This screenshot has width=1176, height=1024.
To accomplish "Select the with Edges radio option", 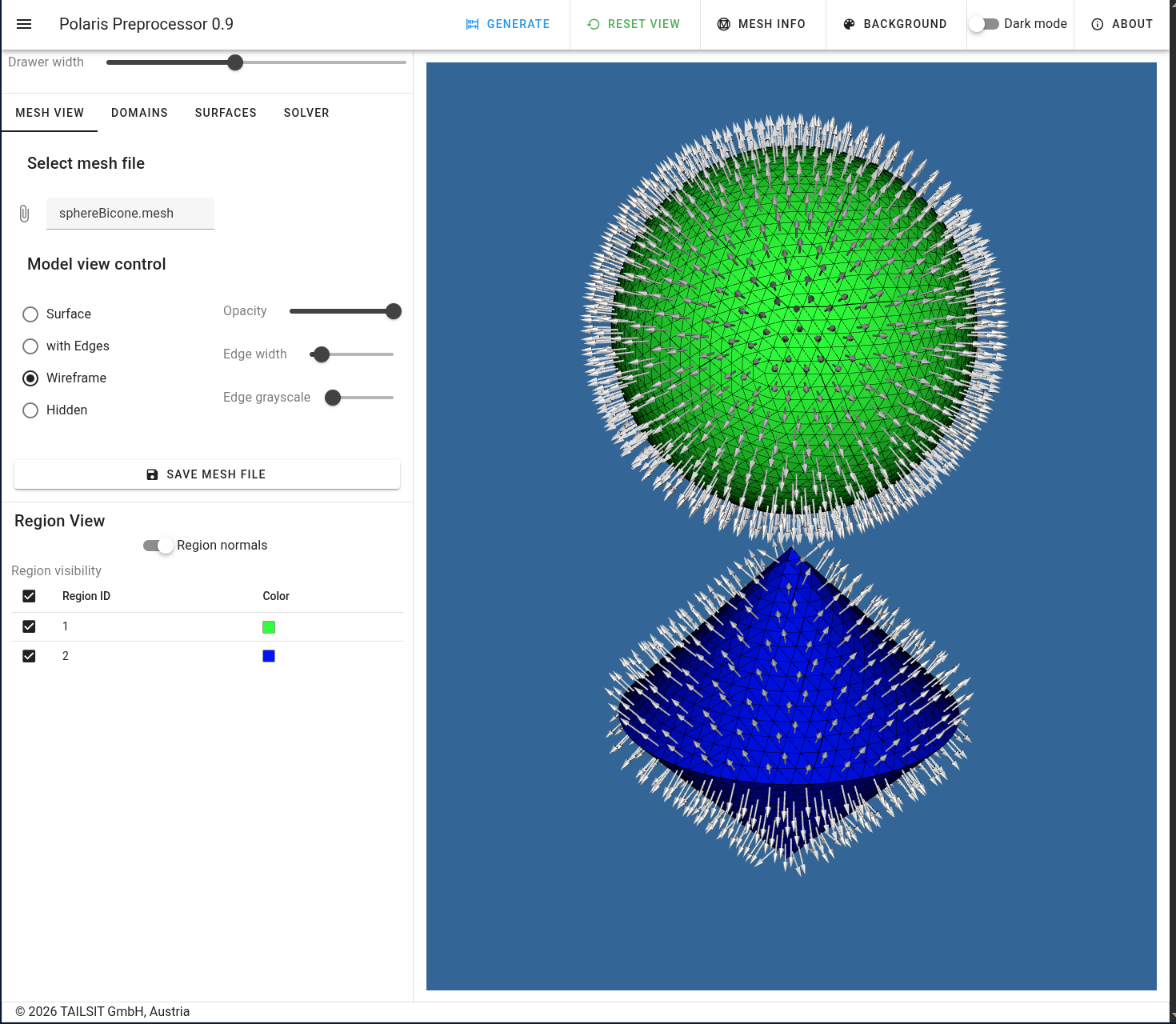I will coord(30,346).
